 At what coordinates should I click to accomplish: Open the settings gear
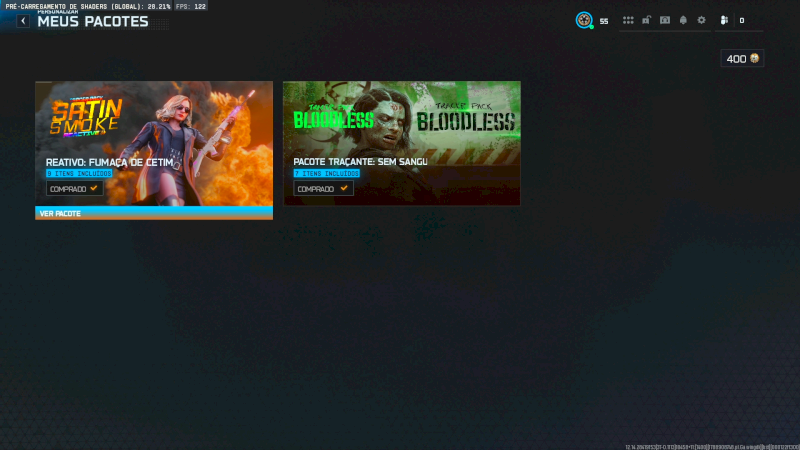[x=702, y=20]
